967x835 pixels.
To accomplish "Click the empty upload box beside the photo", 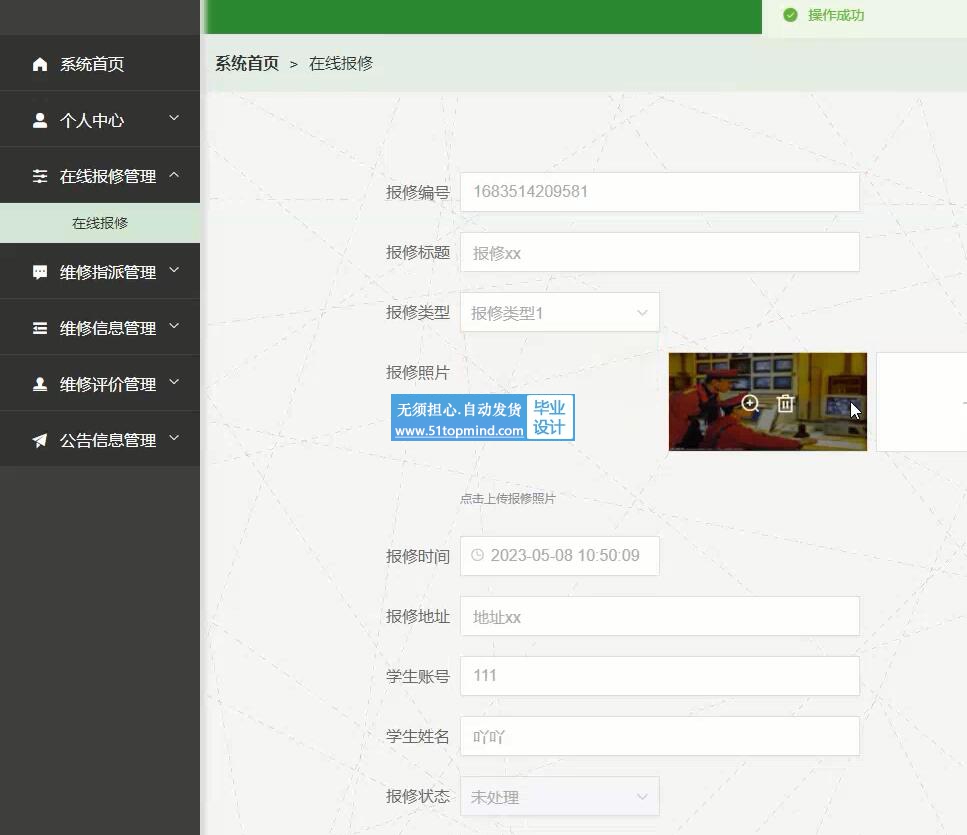I will pos(921,401).
